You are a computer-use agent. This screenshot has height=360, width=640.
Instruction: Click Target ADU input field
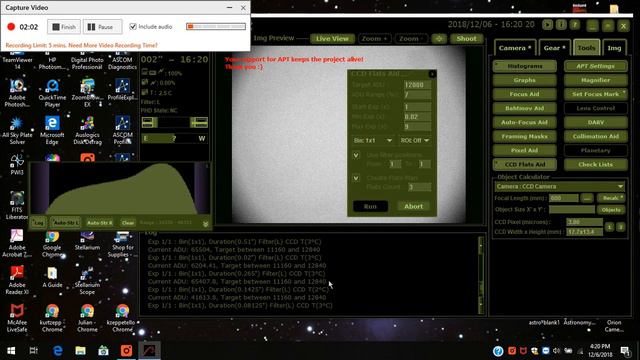pyautogui.click(x=417, y=85)
